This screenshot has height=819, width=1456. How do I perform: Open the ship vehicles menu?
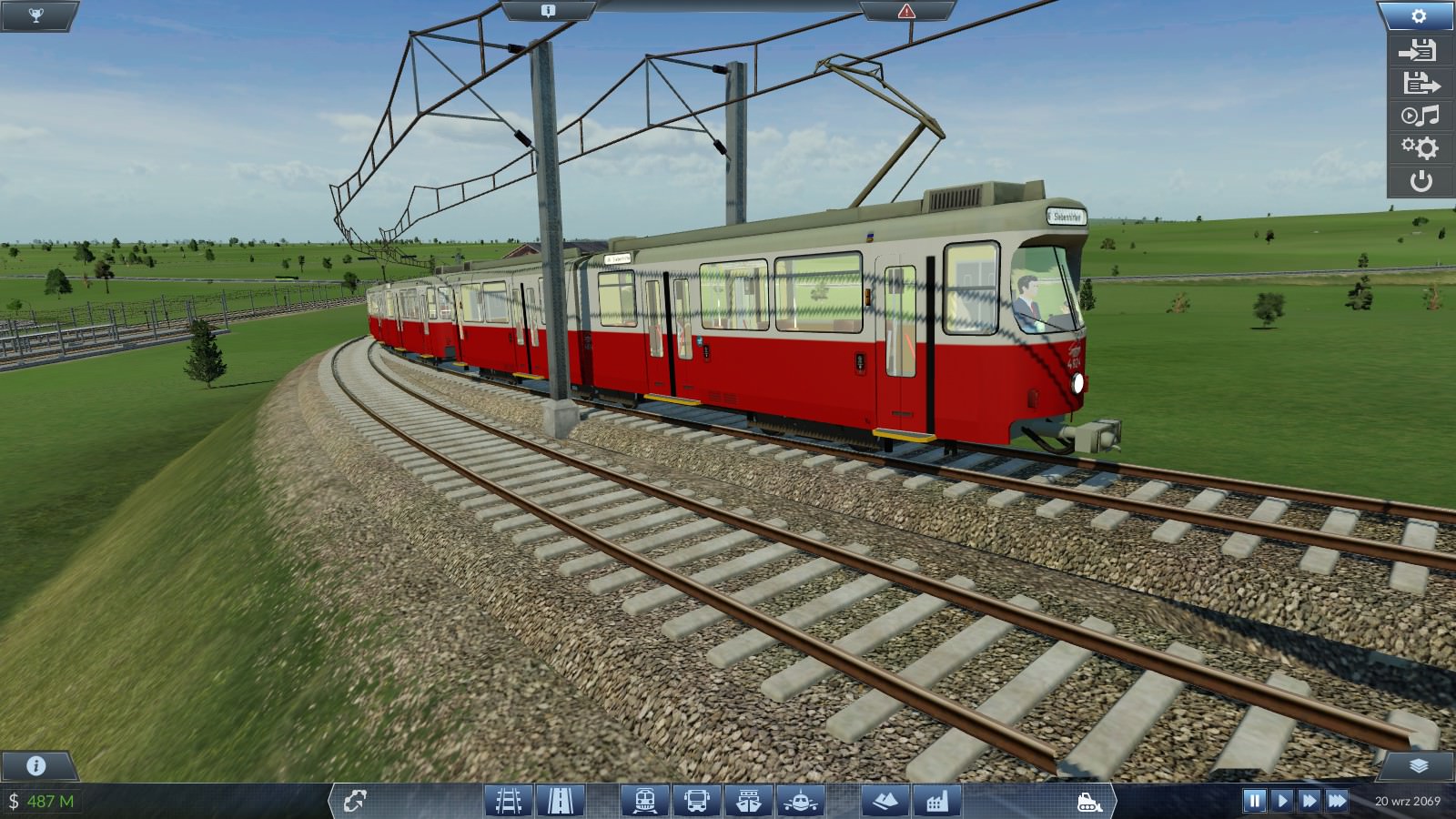point(749,801)
